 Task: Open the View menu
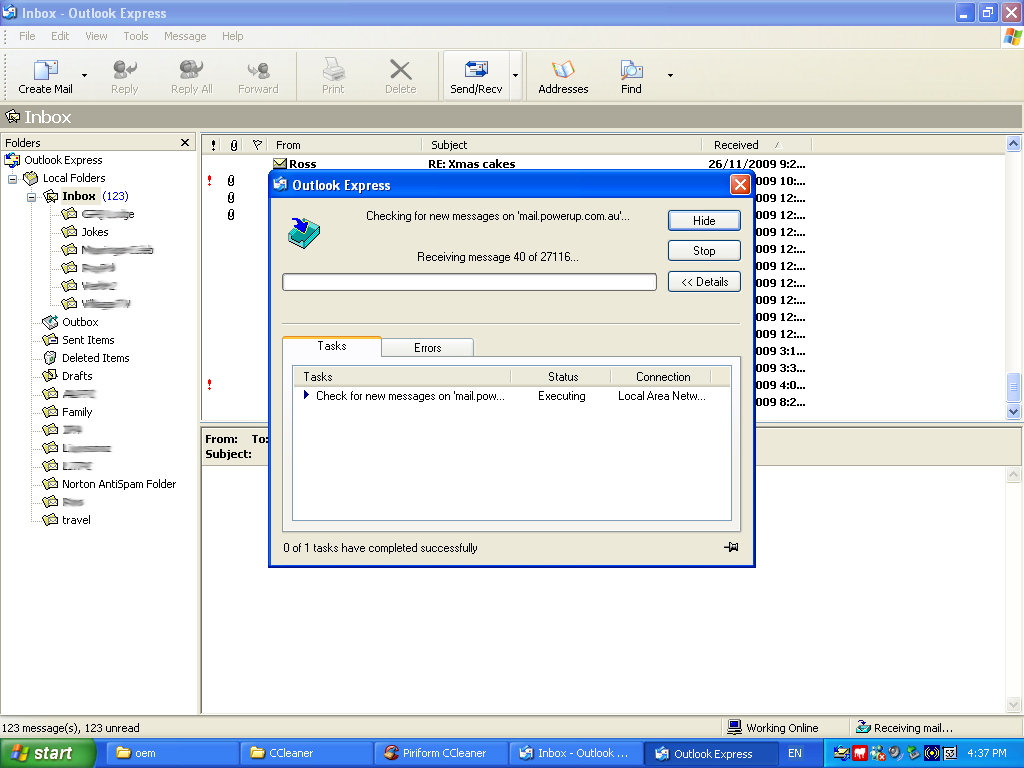(x=96, y=36)
